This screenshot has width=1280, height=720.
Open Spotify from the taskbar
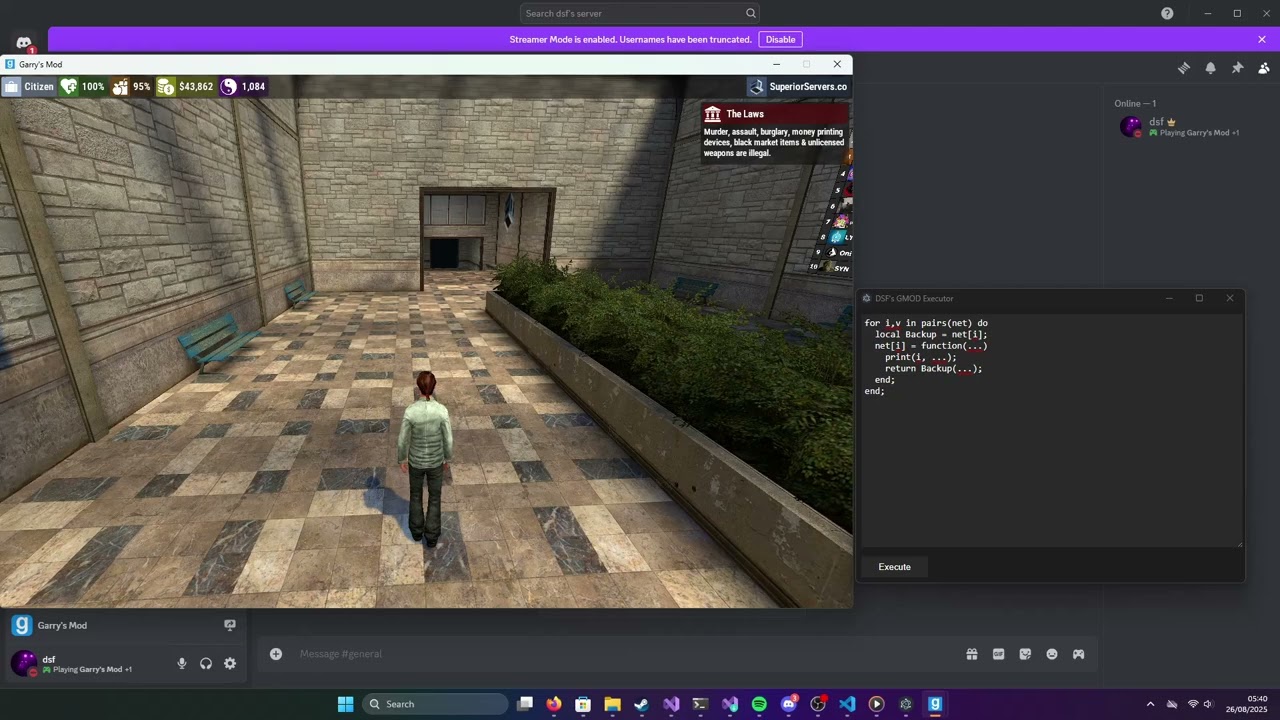click(759, 704)
